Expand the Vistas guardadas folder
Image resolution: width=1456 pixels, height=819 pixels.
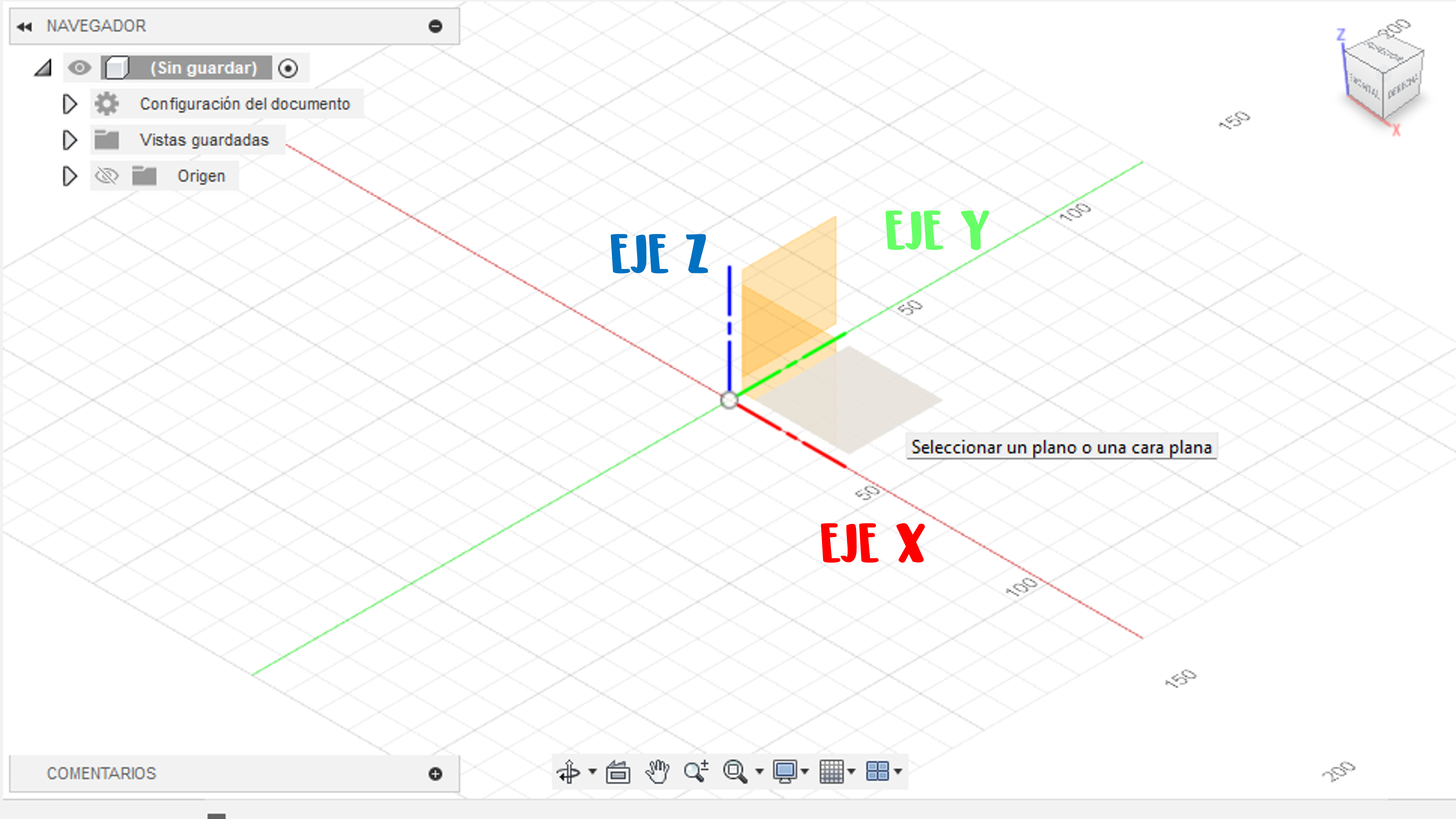tap(69, 140)
